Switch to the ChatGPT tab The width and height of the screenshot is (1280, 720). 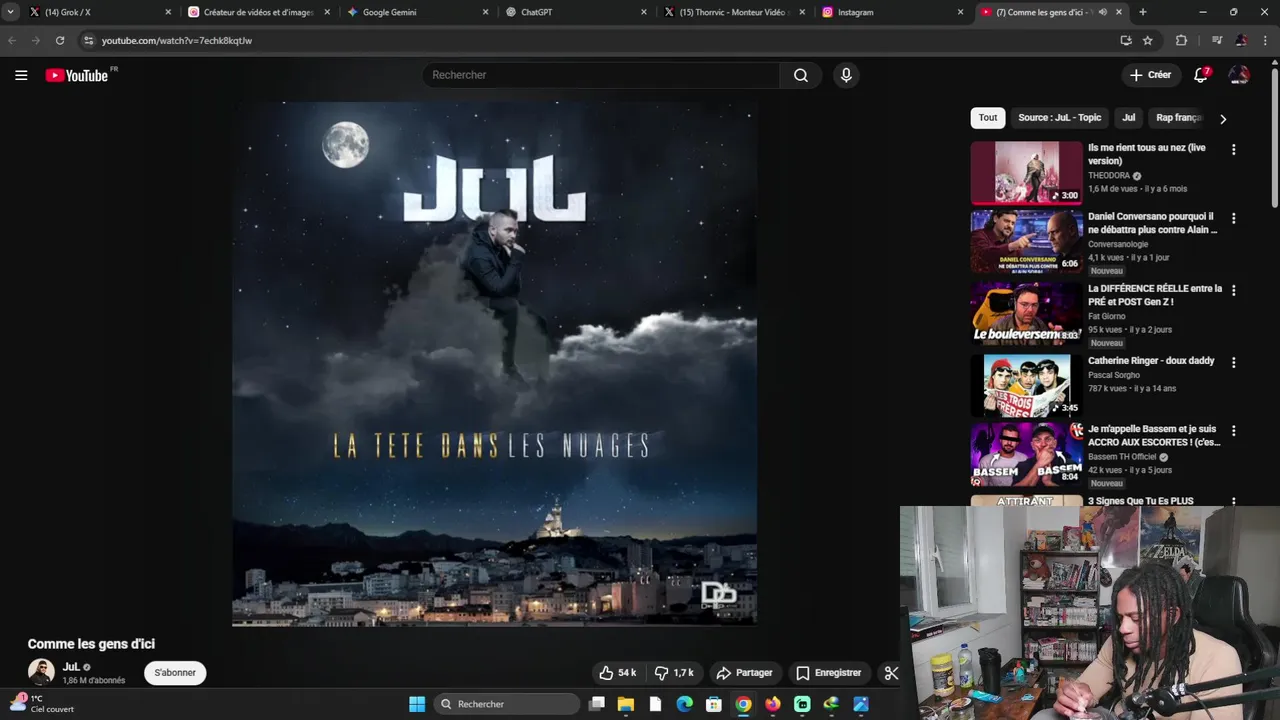[x=575, y=12]
